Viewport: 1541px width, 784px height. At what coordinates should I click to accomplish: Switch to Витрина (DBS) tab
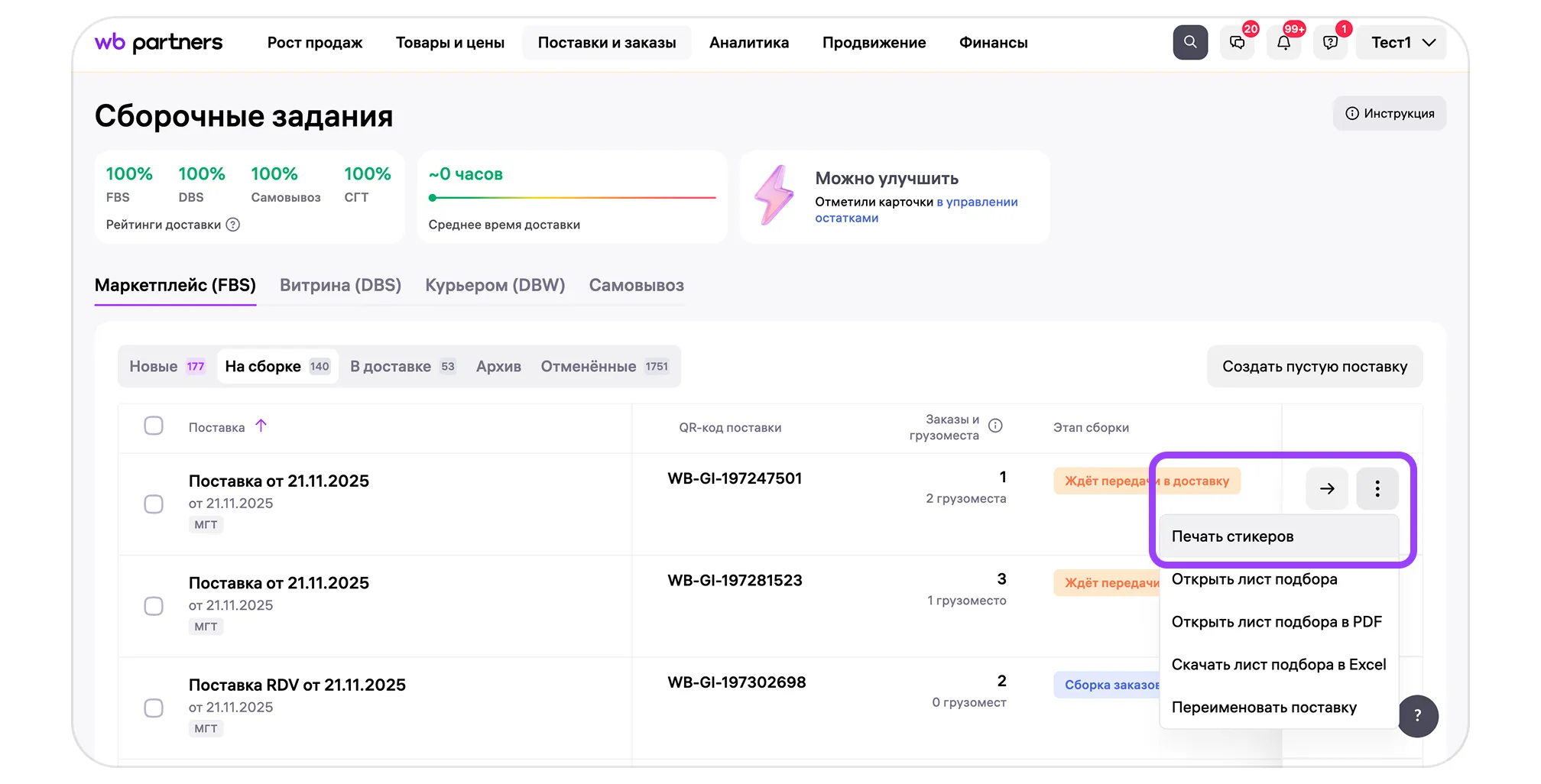(x=340, y=285)
